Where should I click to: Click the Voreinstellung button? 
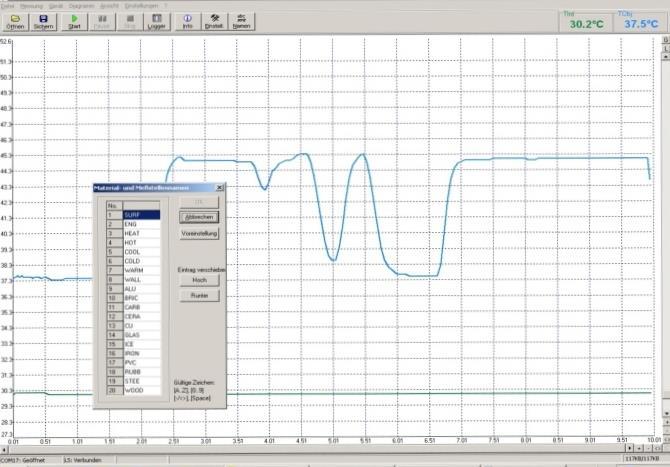(199, 233)
